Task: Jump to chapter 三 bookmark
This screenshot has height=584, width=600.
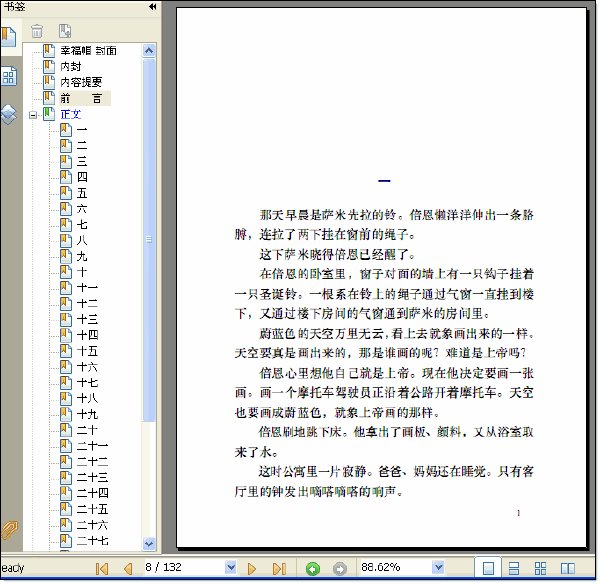Action: pyautogui.click(x=82, y=161)
